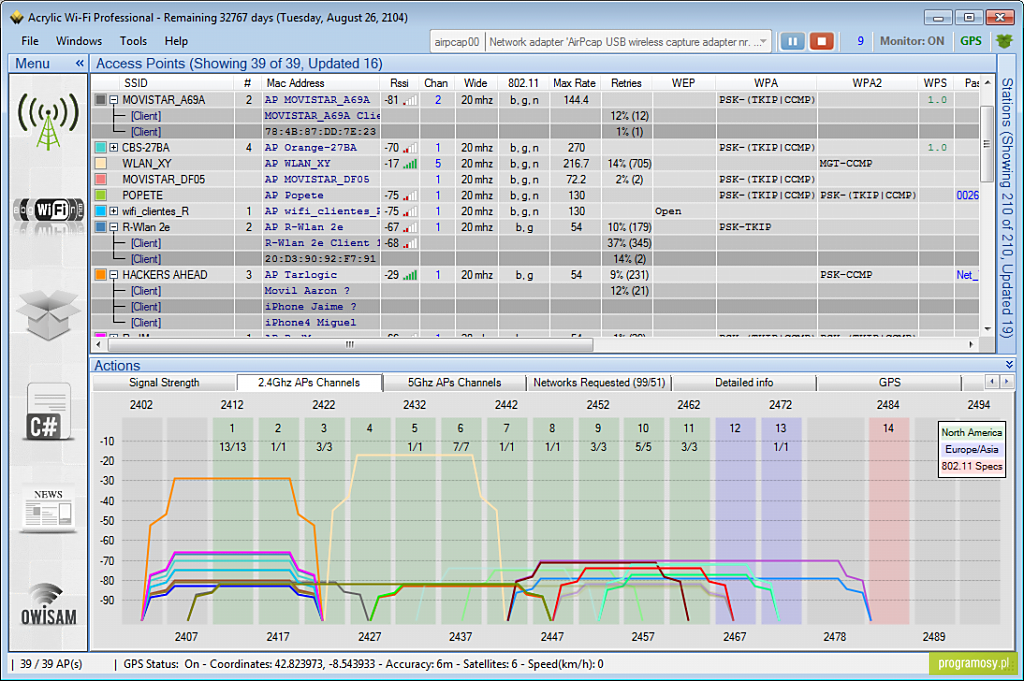
Task: Click the signal bars icon for WLAN_XY
Action: click(410, 163)
